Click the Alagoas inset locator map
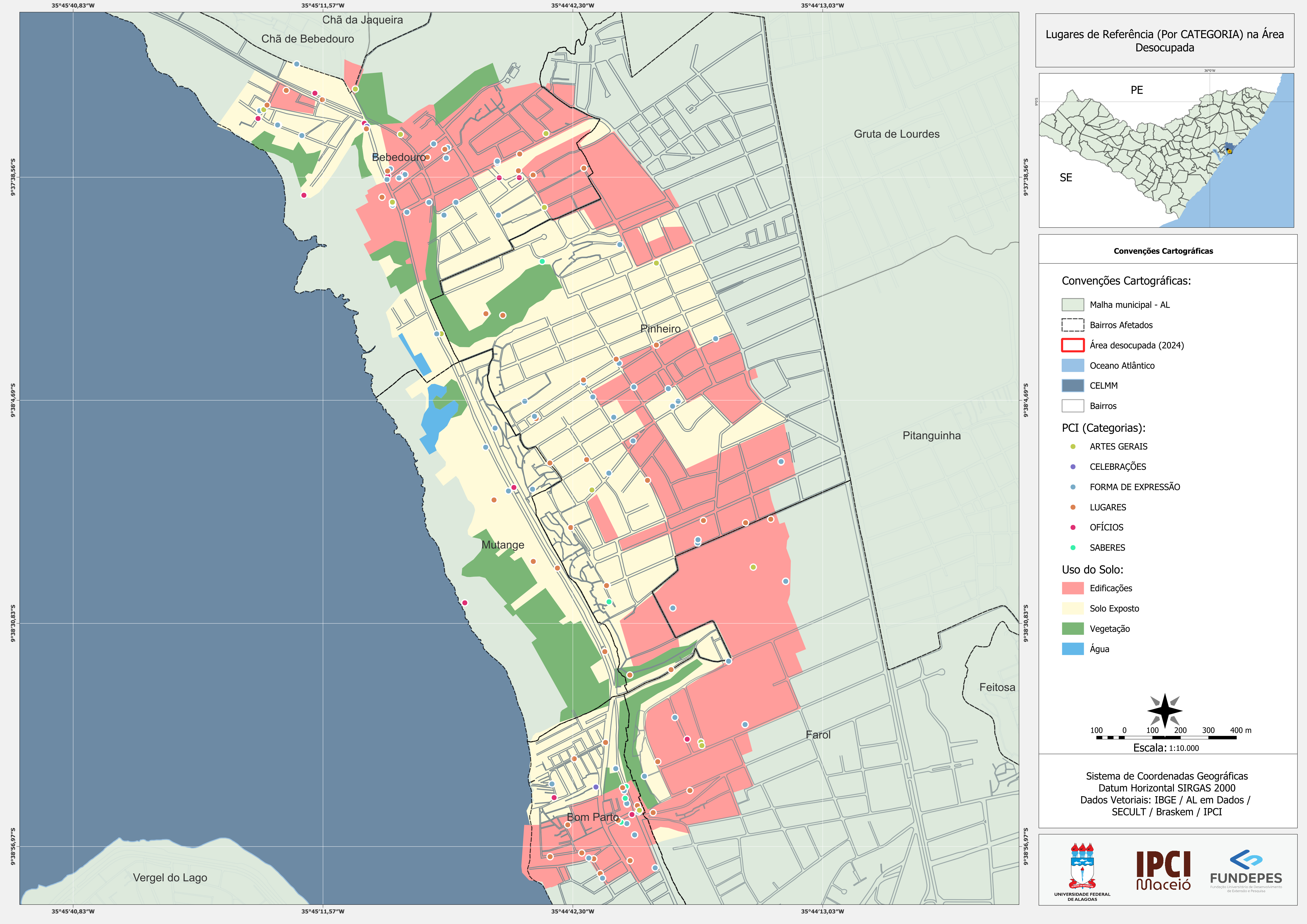Screen dimensions: 1307x924 click(x=1166, y=150)
